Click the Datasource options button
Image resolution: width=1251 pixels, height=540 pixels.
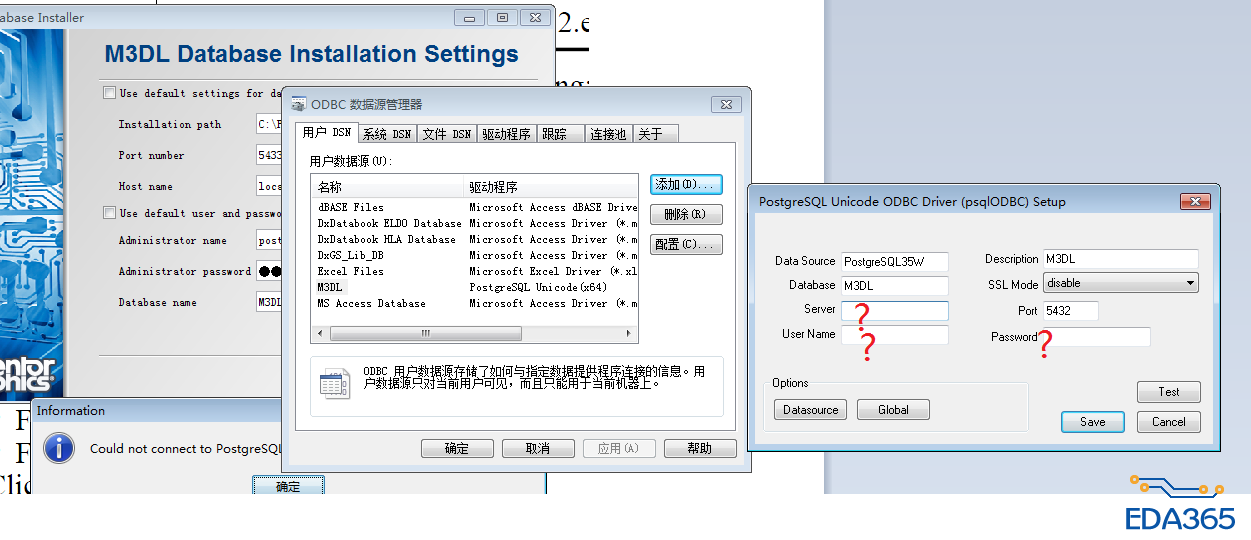point(811,409)
